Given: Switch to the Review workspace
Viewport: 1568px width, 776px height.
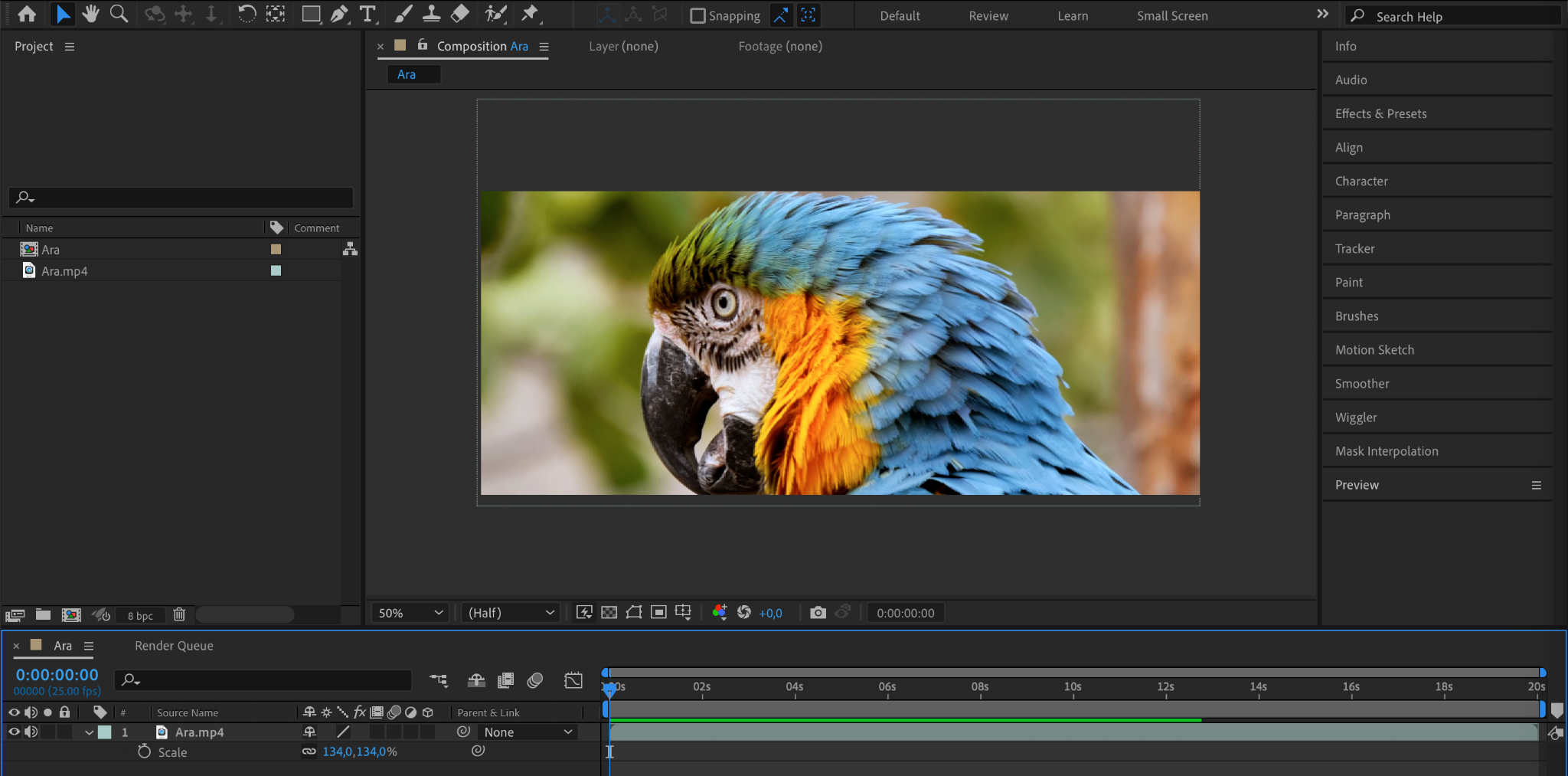Looking at the screenshot, I should (x=988, y=16).
